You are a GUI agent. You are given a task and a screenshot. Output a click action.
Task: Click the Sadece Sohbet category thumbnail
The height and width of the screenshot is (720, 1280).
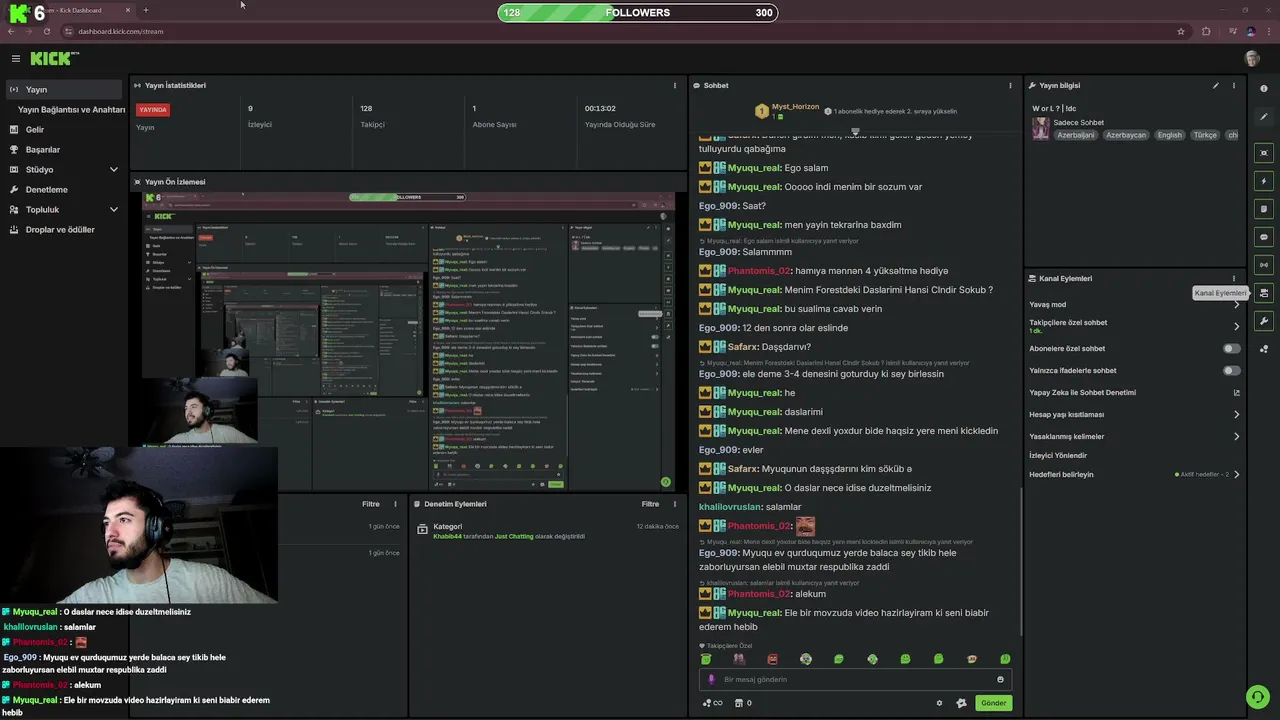pos(1041,129)
